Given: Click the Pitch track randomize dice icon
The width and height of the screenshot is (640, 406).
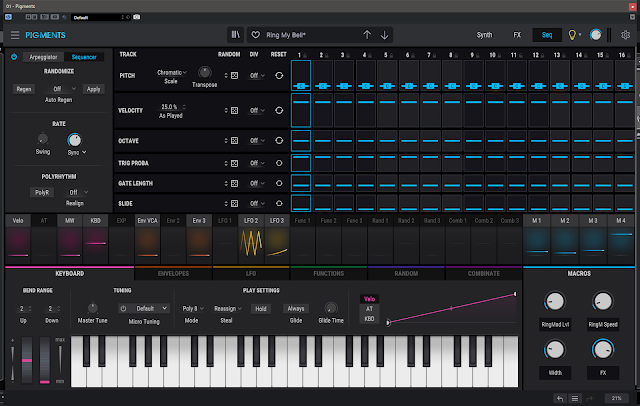Looking at the screenshot, I should click(x=235, y=75).
